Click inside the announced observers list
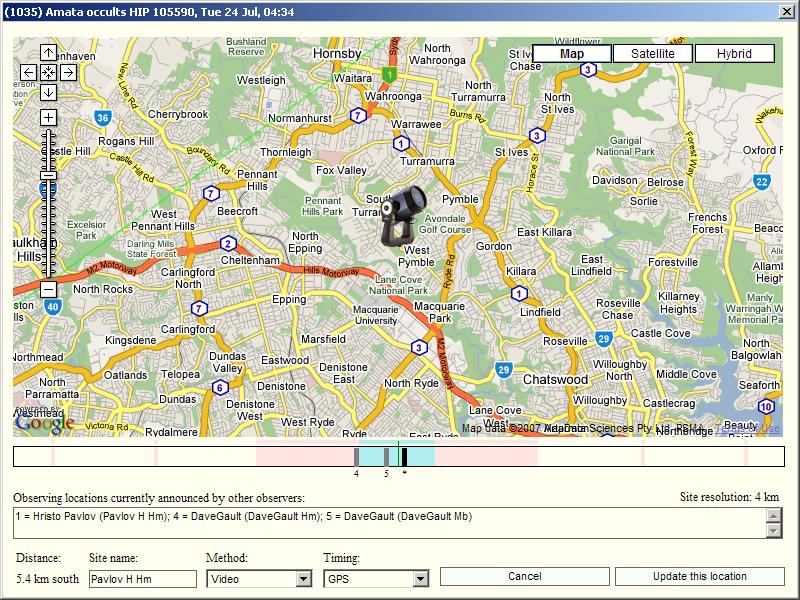The image size is (800, 600). [x=390, y=523]
